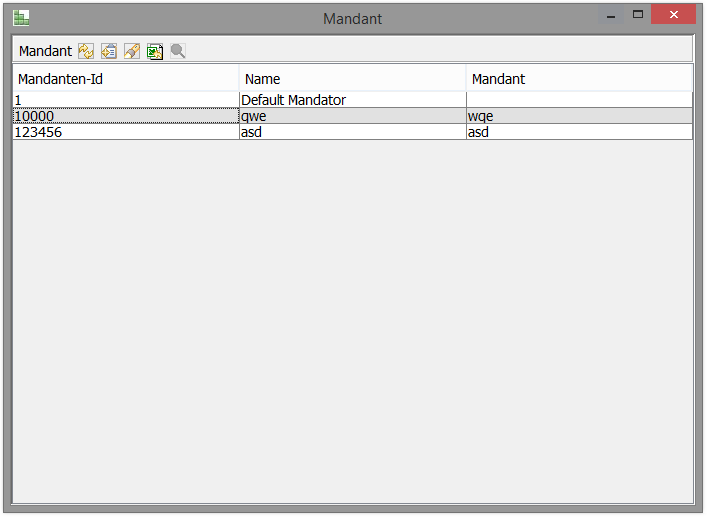Close the Mandant window
Screen dimensions: 707x518
click(x=674, y=15)
